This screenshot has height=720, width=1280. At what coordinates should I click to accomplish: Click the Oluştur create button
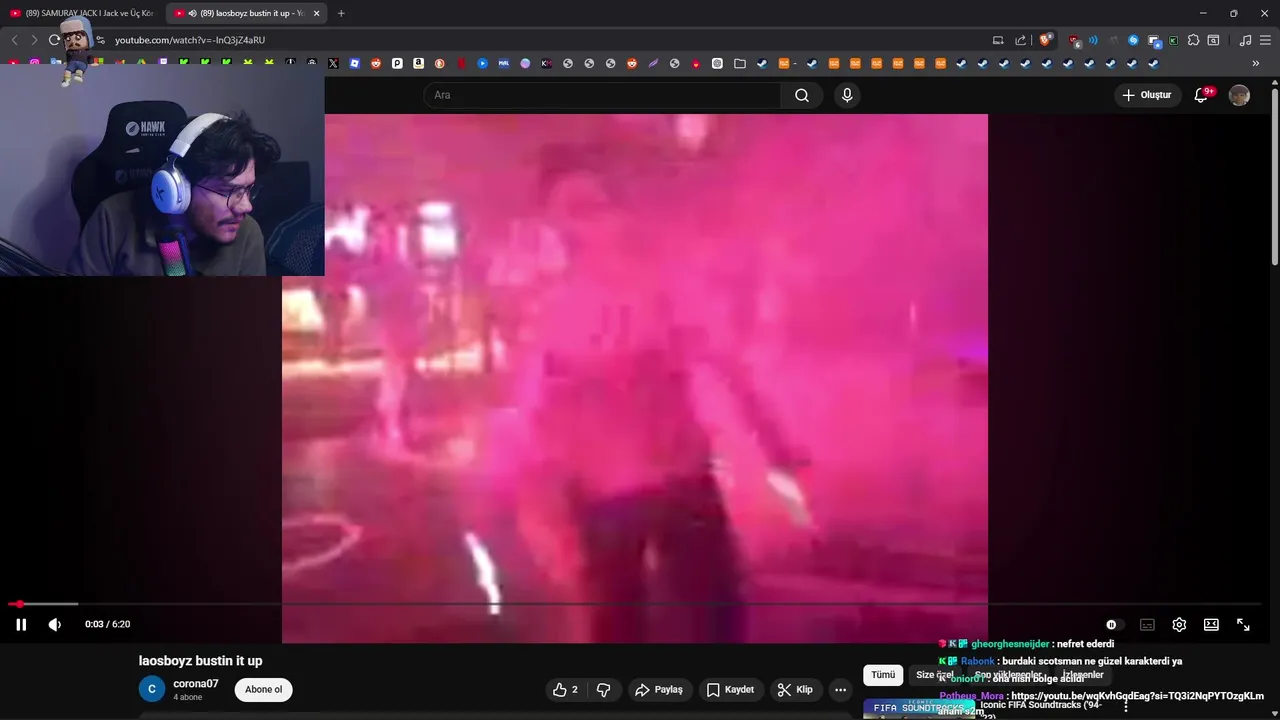pos(1147,95)
